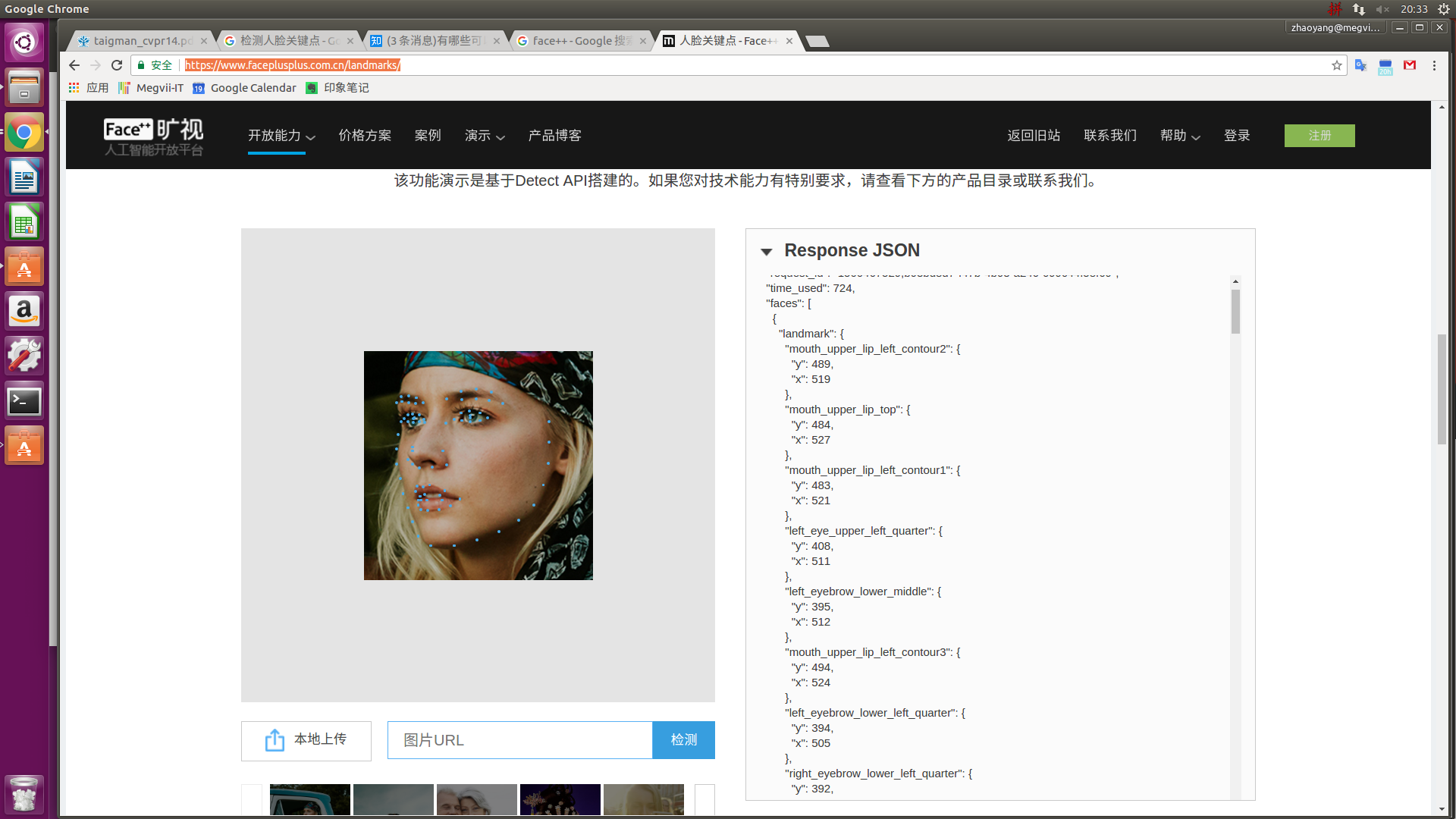Open the upper Ubuntu Software dock icon
Image resolution: width=1456 pixels, height=819 pixels.
(x=24, y=267)
